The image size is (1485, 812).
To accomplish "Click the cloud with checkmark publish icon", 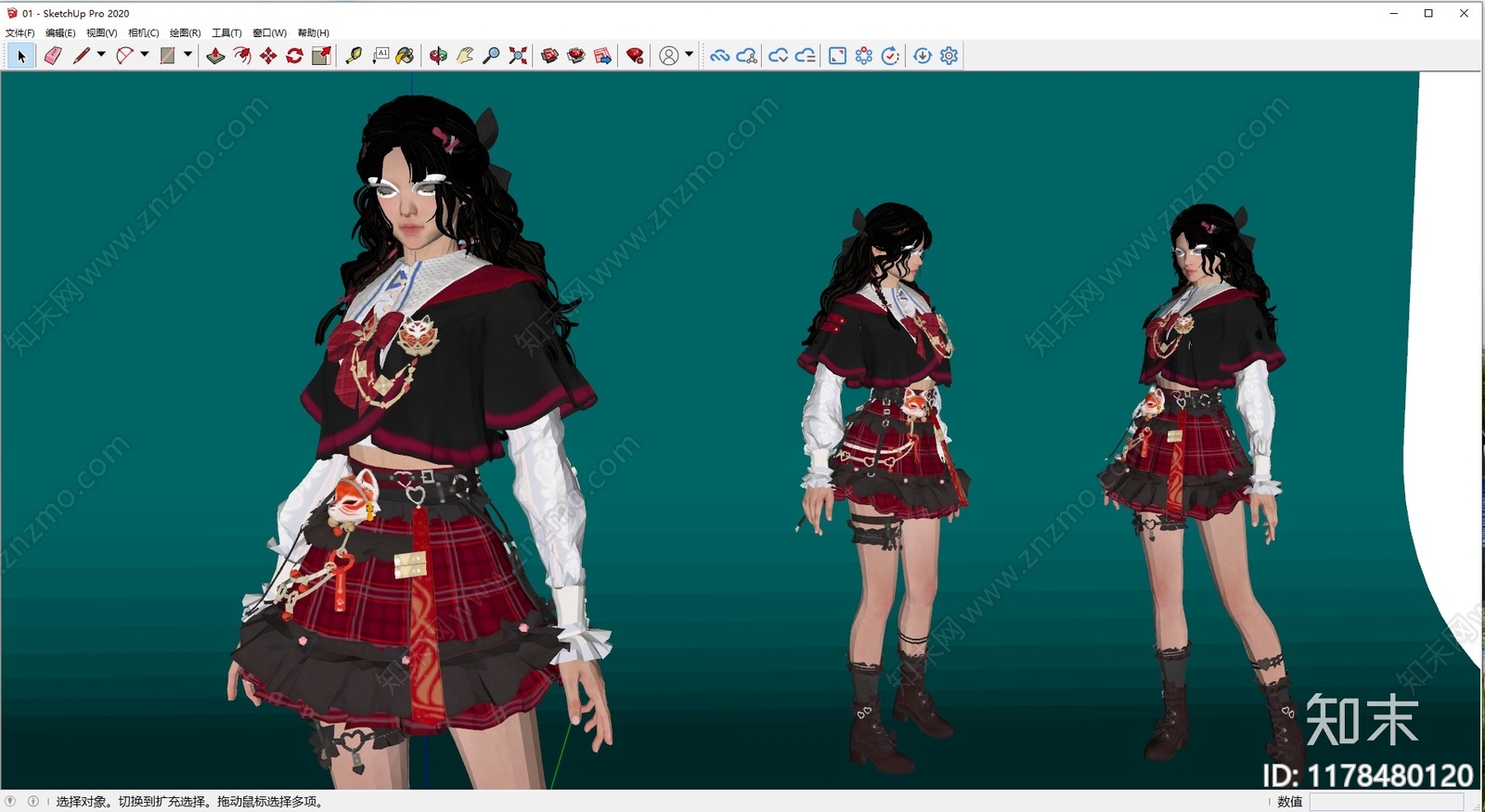I will tap(779, 56).
